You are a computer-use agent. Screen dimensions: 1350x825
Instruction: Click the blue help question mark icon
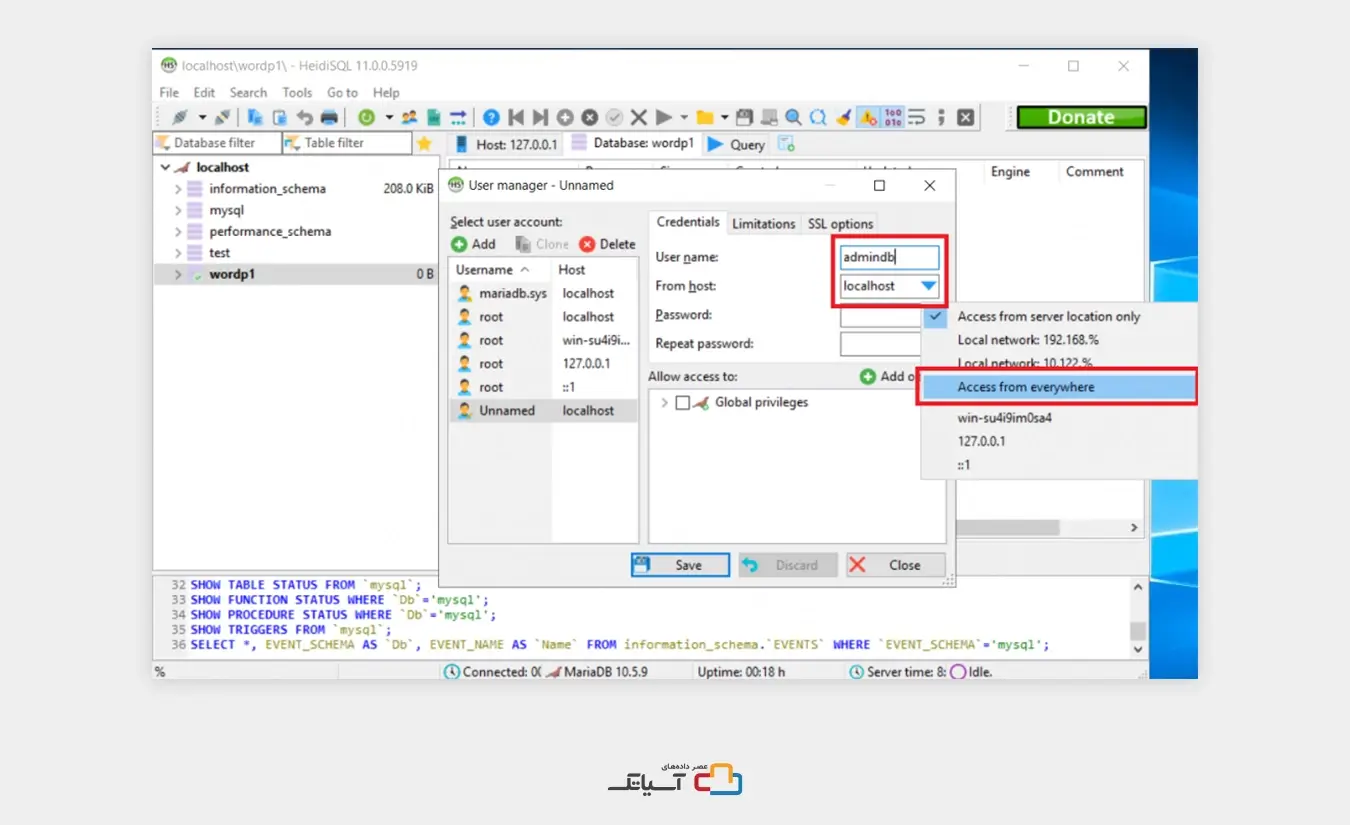[491, 117]
